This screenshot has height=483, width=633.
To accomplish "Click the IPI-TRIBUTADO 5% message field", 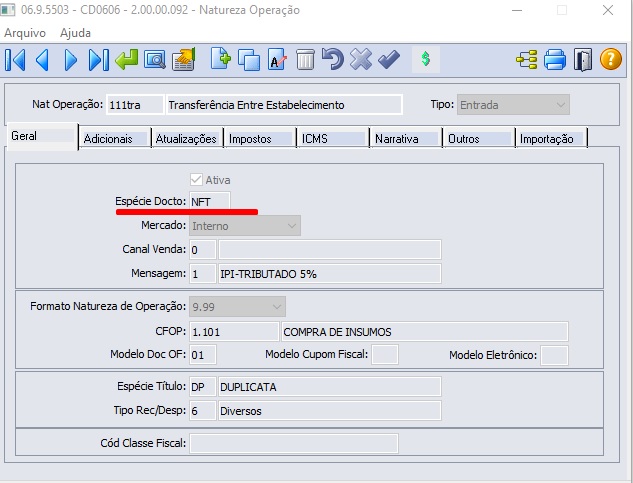I will (329, 274).
